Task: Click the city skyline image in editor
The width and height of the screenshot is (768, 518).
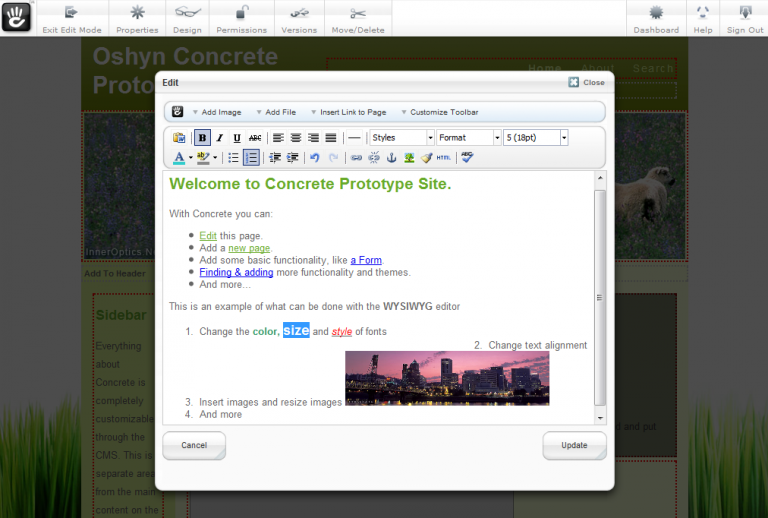Action: [447, 378]
